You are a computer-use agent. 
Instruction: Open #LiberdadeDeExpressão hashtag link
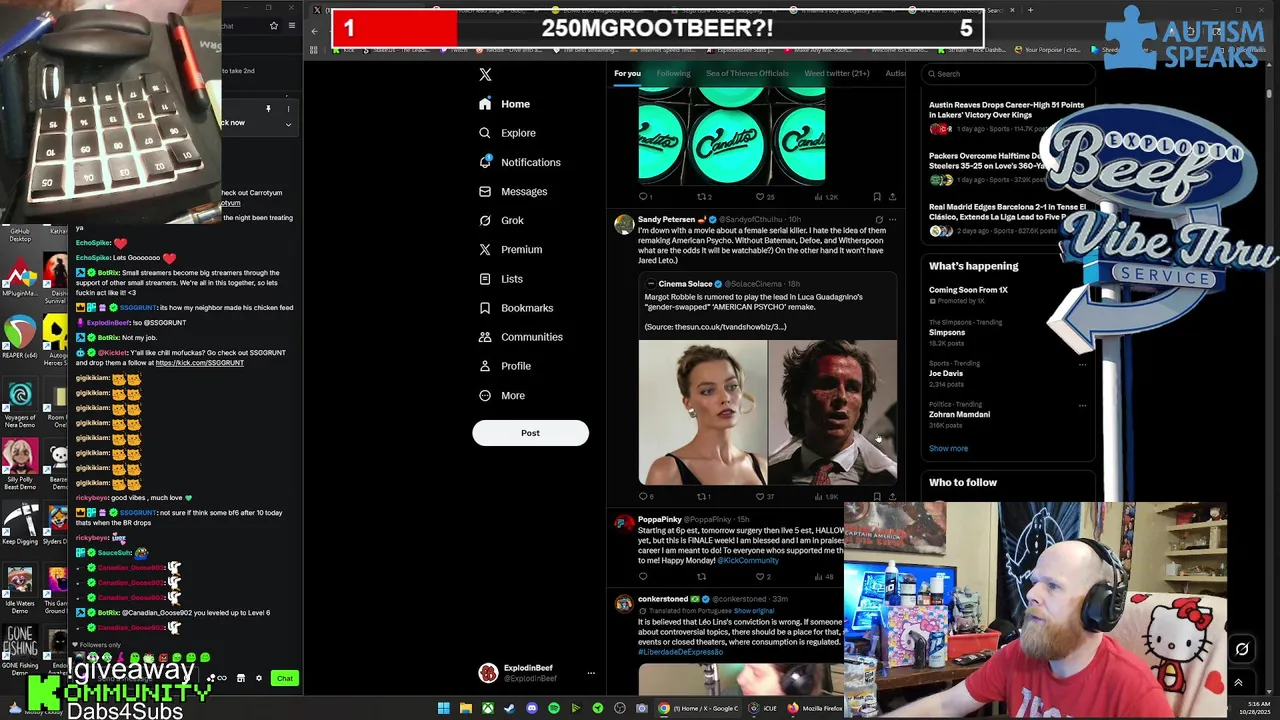680,652
